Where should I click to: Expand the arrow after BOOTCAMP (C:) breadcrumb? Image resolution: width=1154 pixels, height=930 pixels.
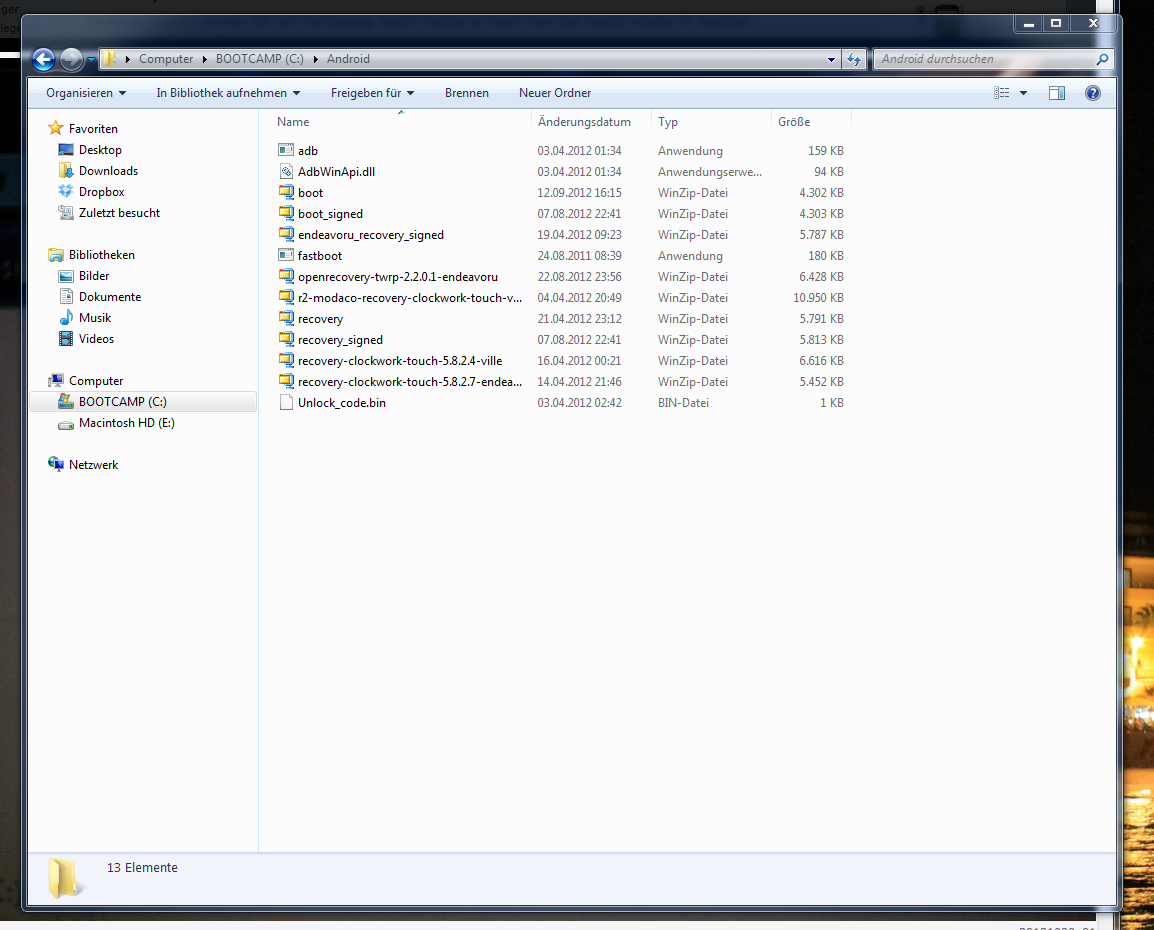click(316, 59)
